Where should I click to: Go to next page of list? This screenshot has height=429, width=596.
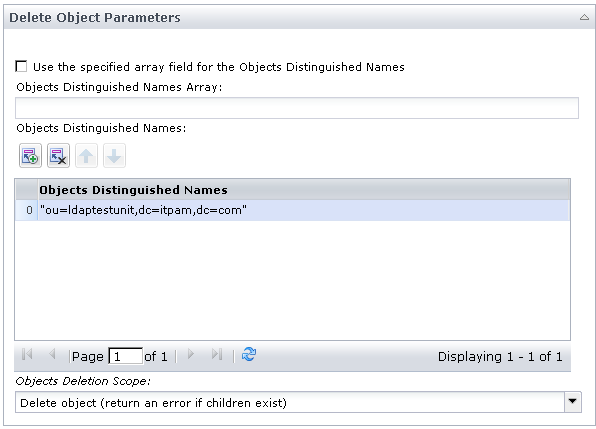[191, 355]
